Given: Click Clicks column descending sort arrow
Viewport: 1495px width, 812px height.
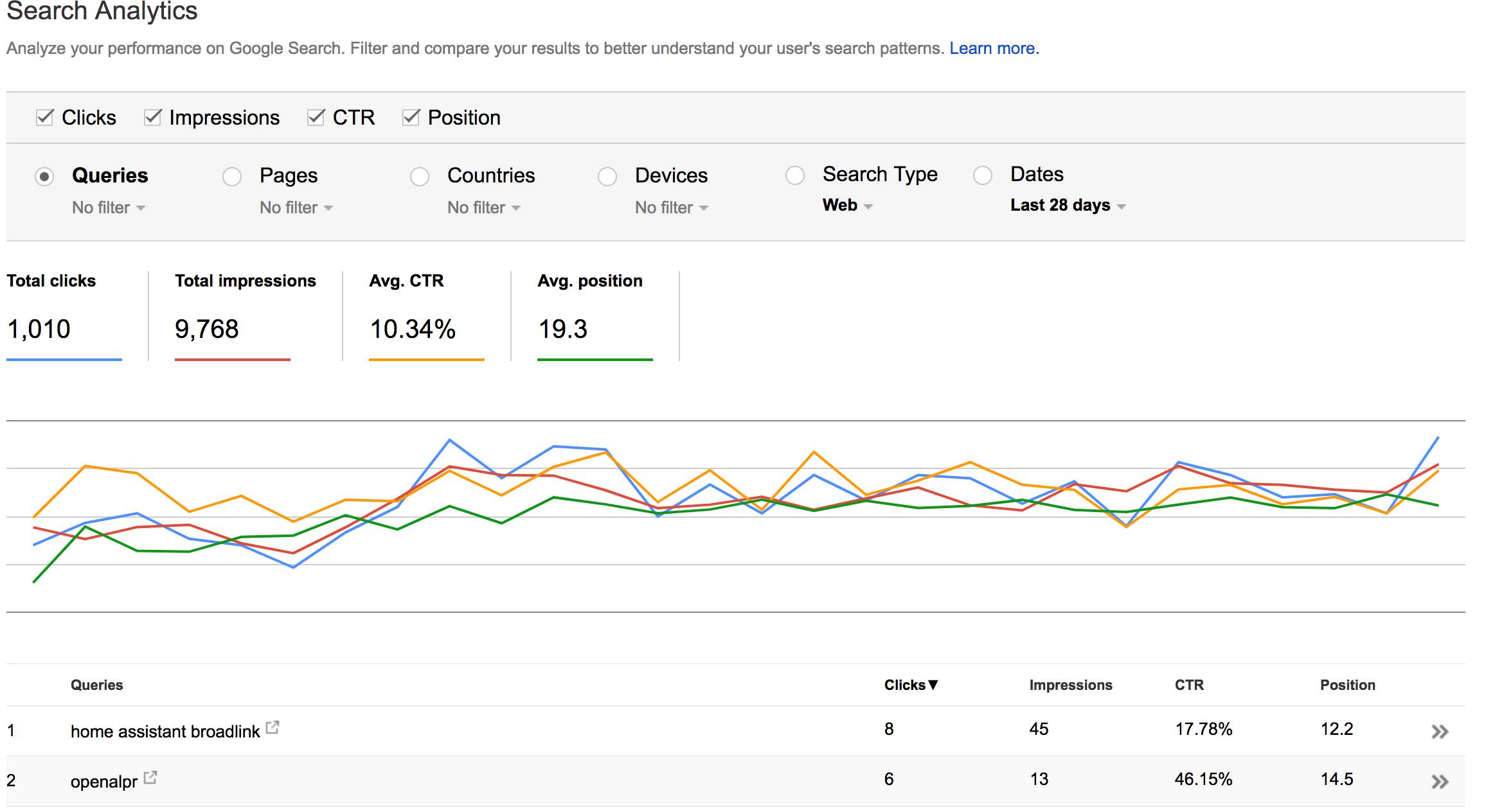Looking at the screenshot, I should (x=933, y=685).
